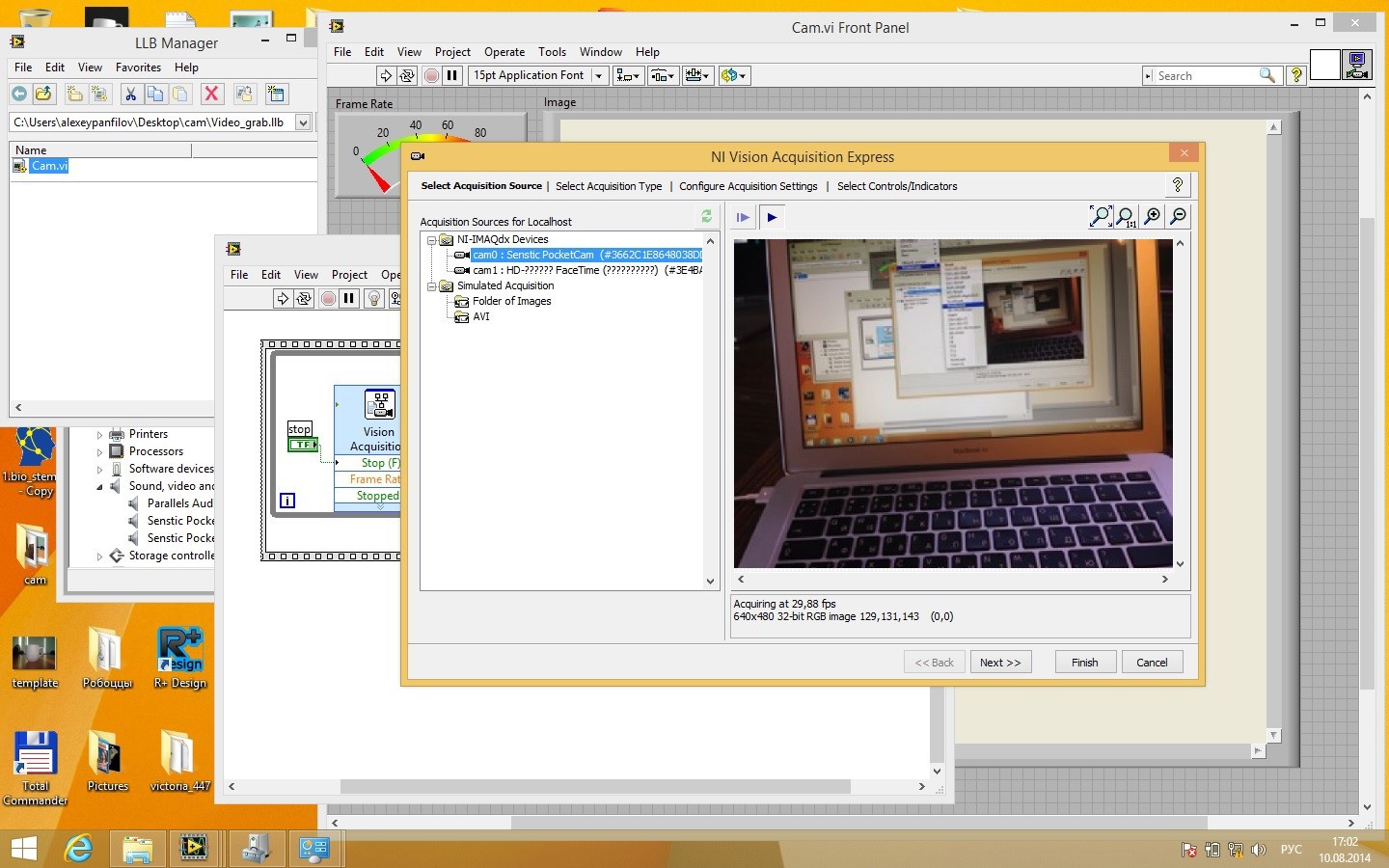Image resolution: width=1389 pixels, height=868 pixels.
Task: Click the LLB Manager back arrow icon
Action: click(19, 94)
